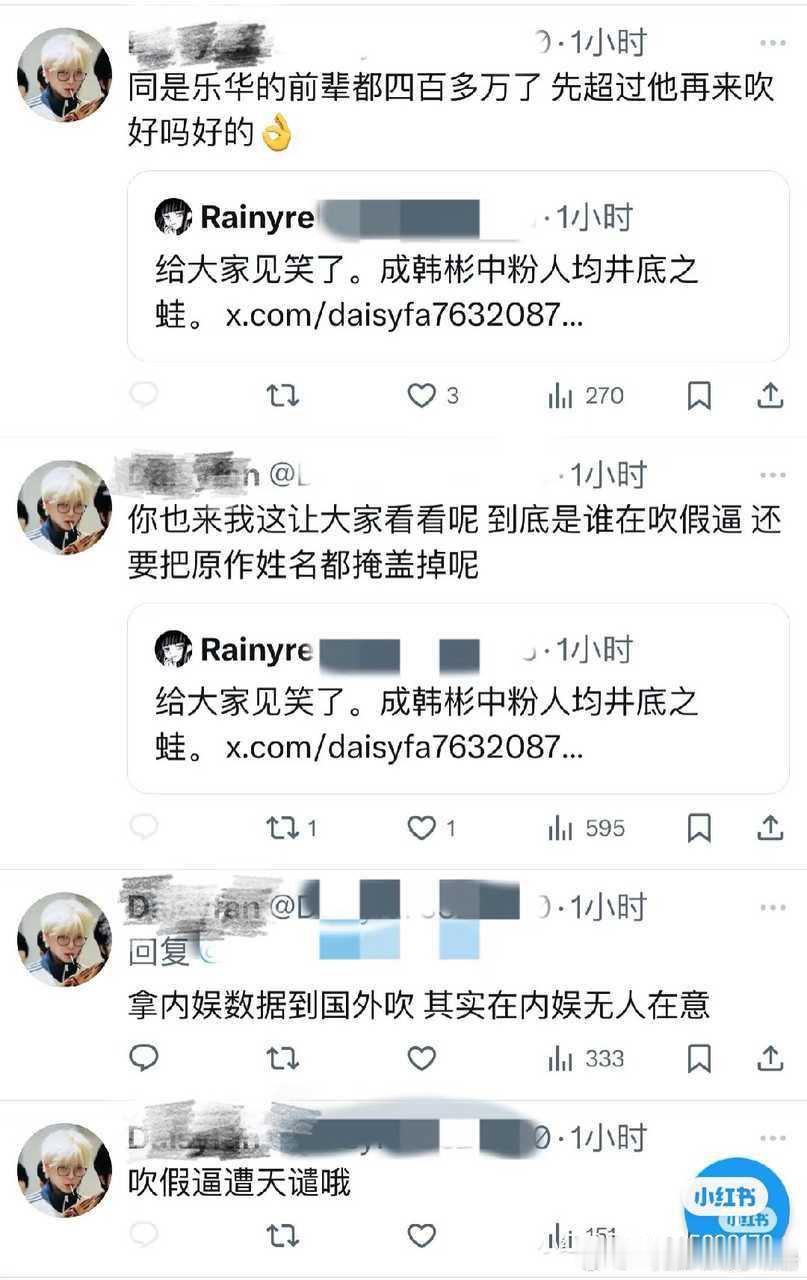View analytics showing 270 views
The height and width of the screenshot is (1280, 807).
pos(585,396)
